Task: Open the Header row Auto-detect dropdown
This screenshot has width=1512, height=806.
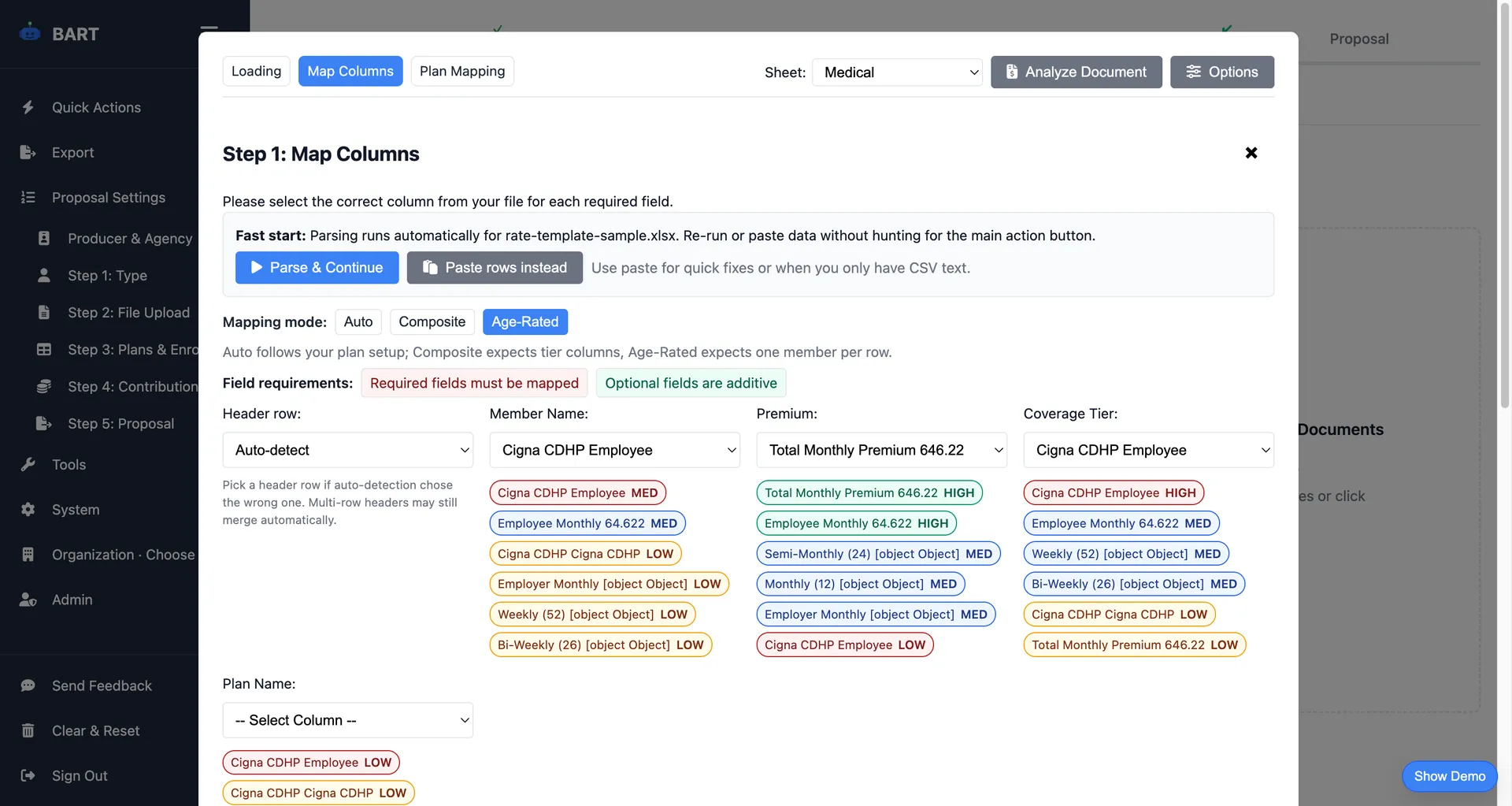Action: click(347, 450)
